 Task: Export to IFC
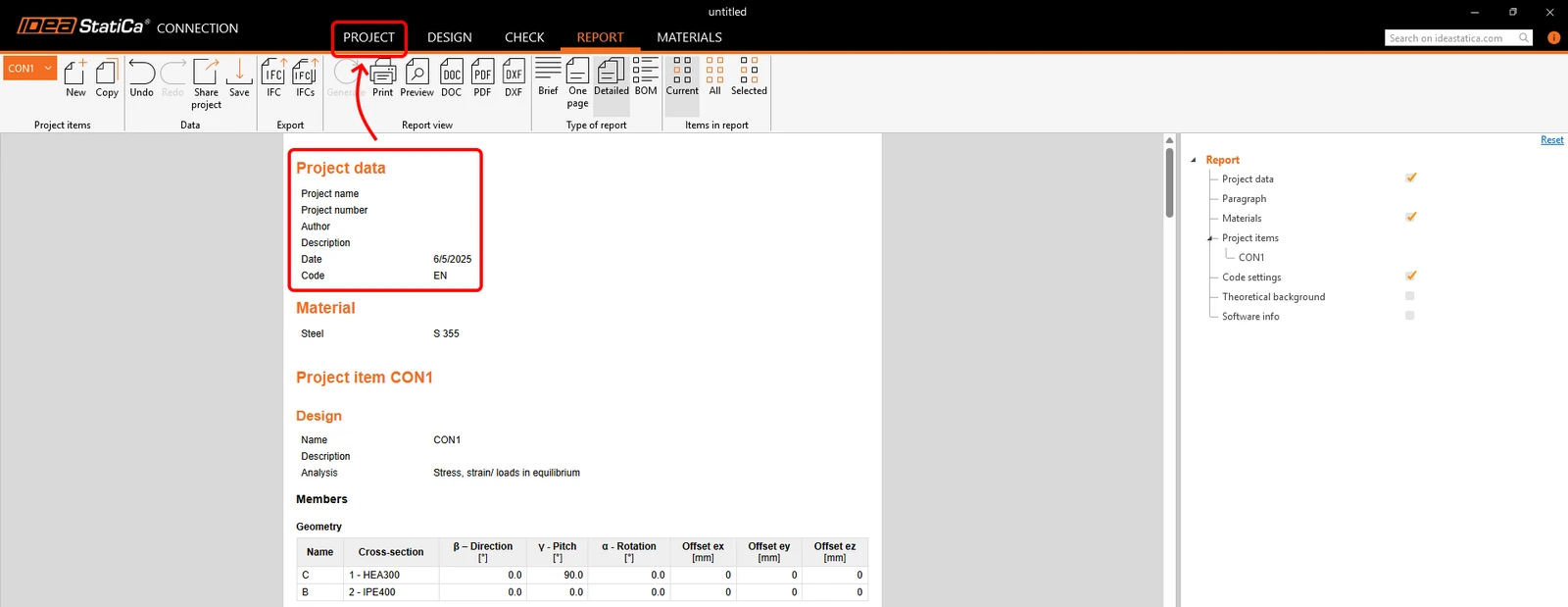(273, 77)
